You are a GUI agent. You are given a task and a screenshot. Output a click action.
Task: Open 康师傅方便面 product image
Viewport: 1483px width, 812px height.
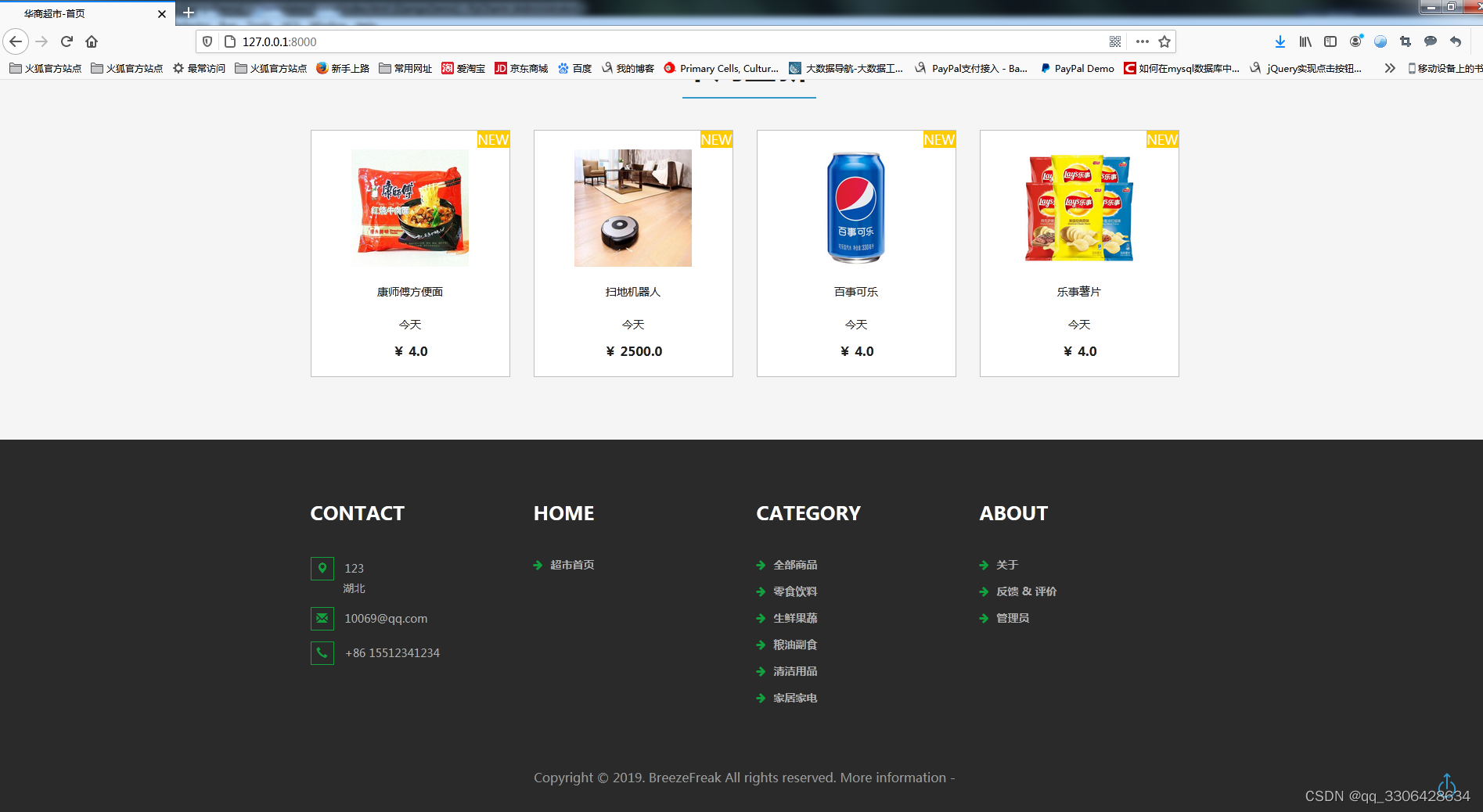pos(410,208)
